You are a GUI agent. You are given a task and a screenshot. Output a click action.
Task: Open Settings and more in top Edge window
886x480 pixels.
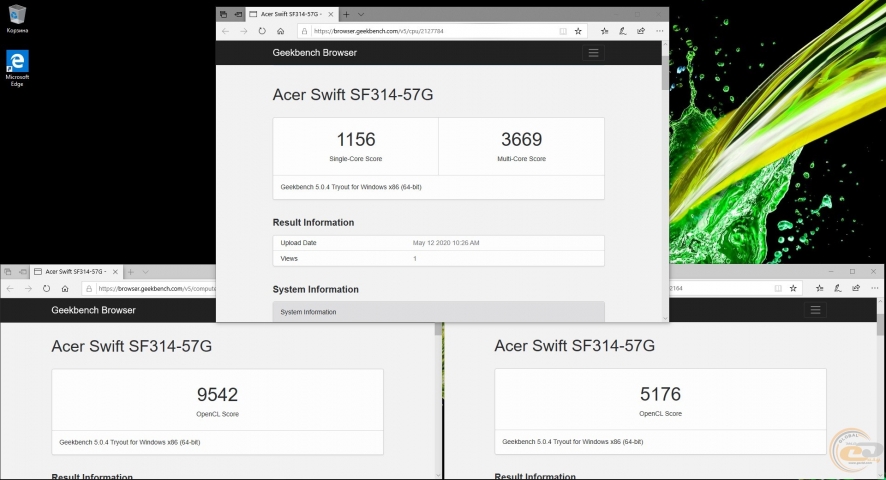pyautogui.click(x=659, y=31)
